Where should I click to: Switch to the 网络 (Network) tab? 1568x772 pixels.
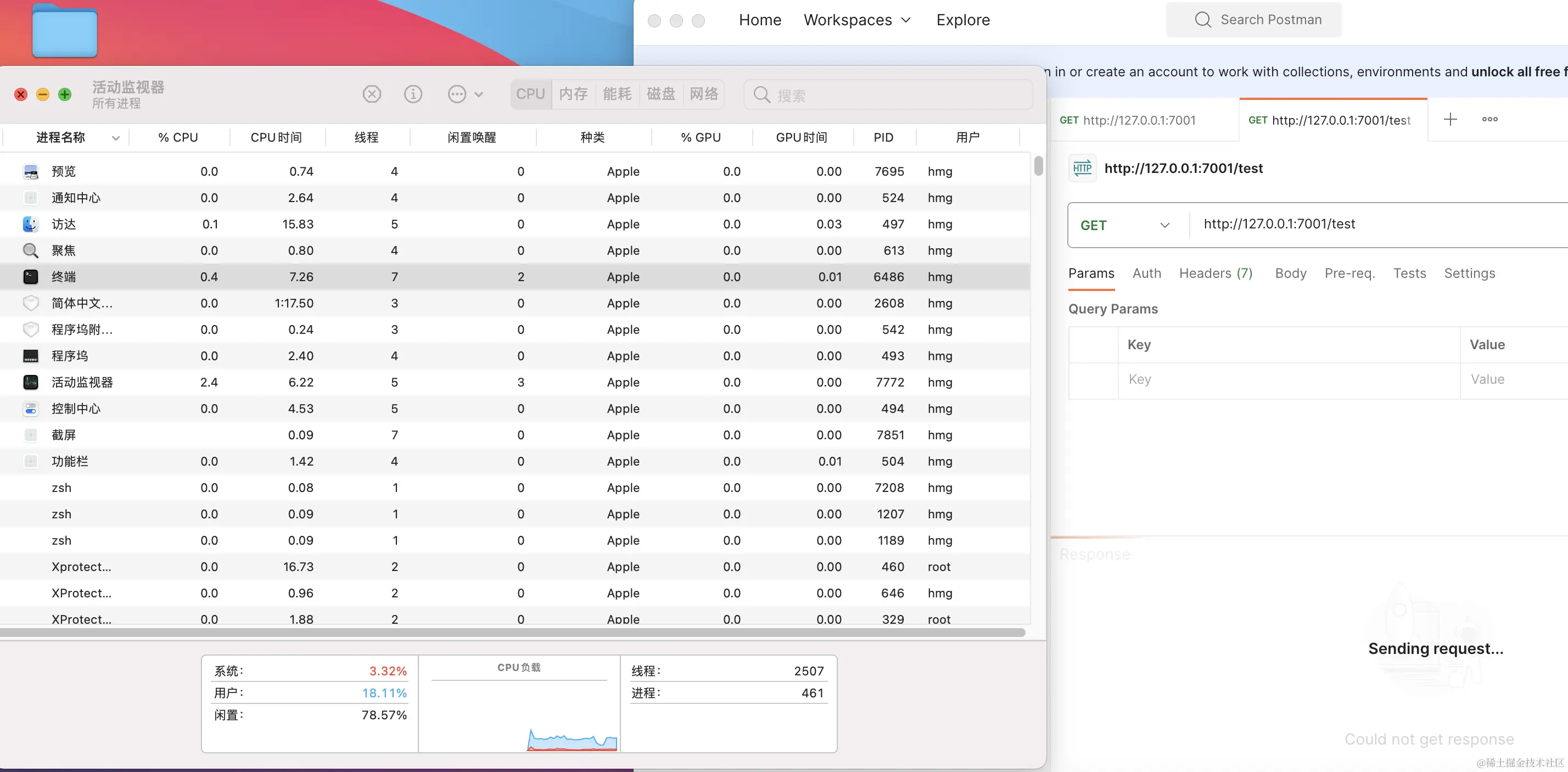click(704, 94)
